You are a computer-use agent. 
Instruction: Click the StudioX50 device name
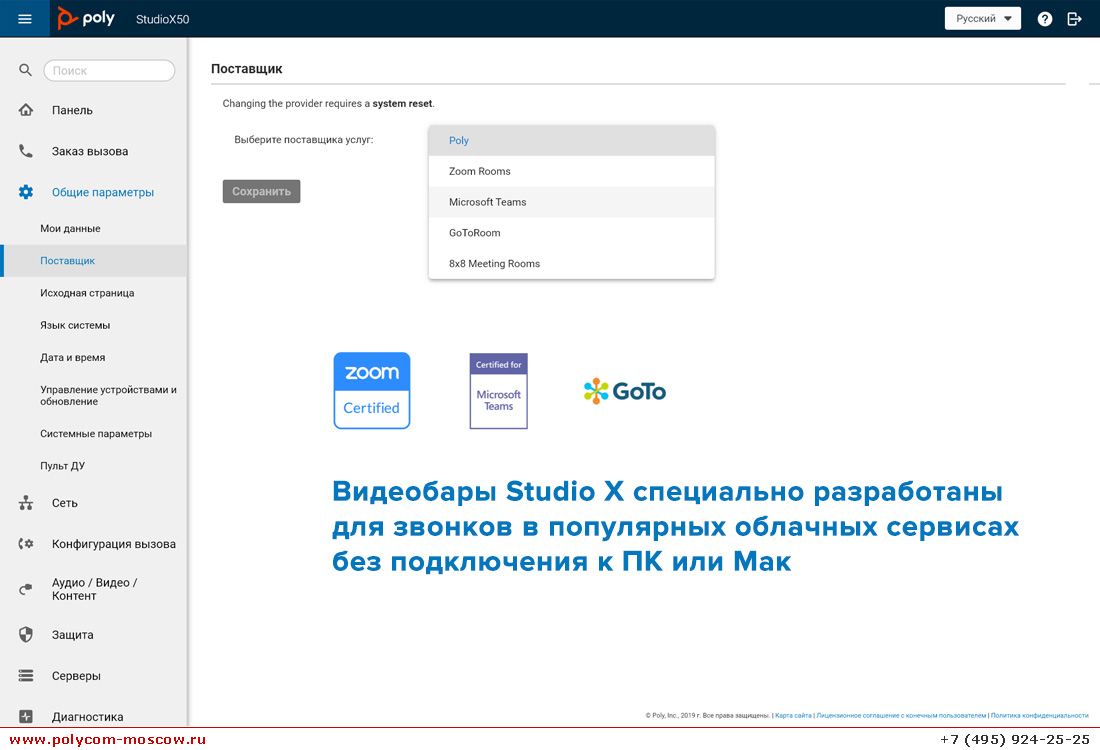(x=163, y=20)
